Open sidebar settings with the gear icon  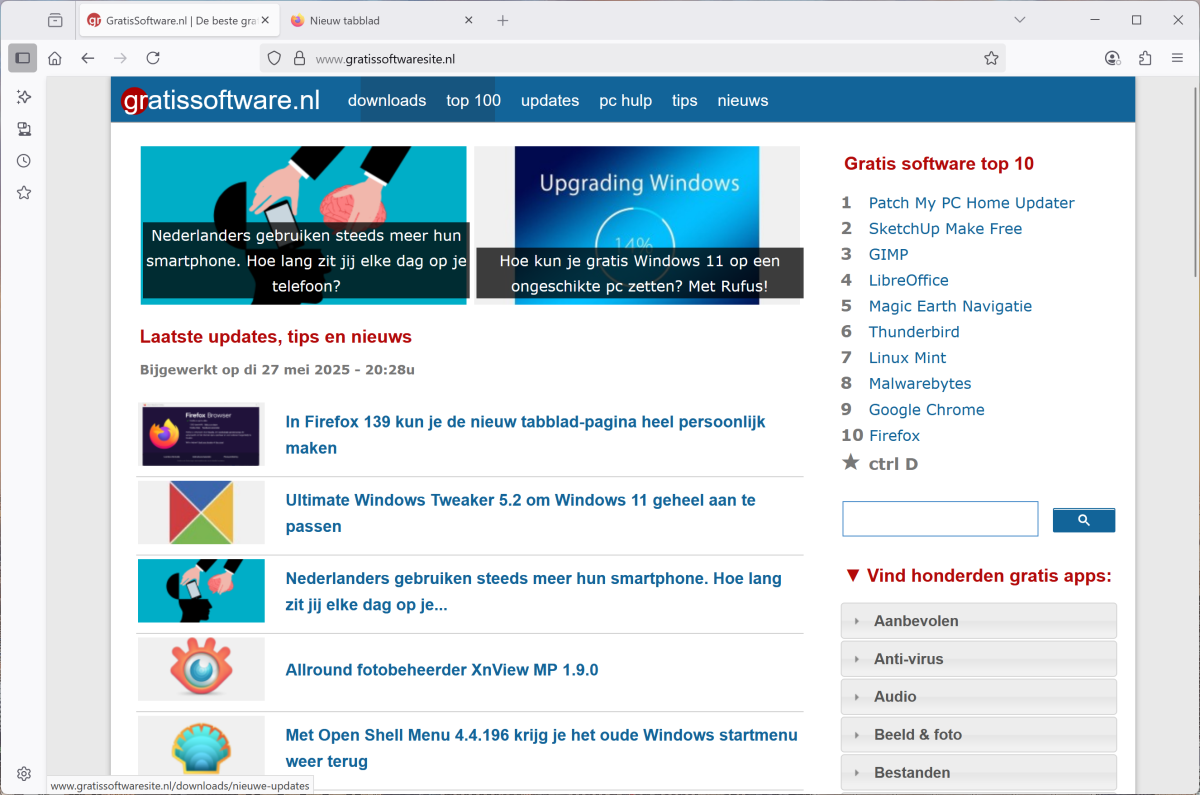pos(24,773)
